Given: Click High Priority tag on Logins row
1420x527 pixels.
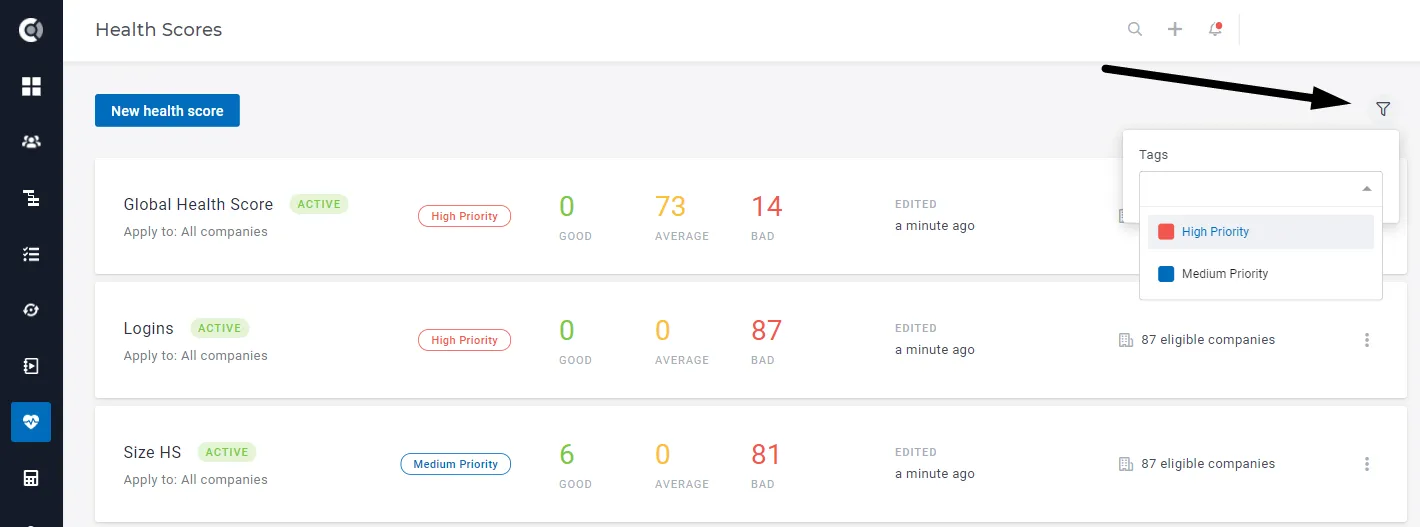Looking at the screenshot, I should (x=464, y=340).
